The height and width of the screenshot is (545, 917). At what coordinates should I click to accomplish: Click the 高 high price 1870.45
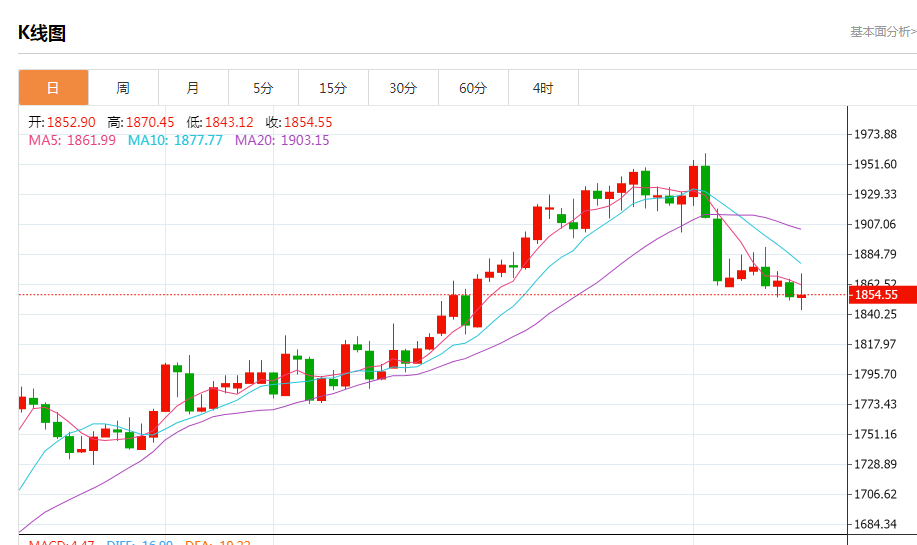click(x=141, y=122)
